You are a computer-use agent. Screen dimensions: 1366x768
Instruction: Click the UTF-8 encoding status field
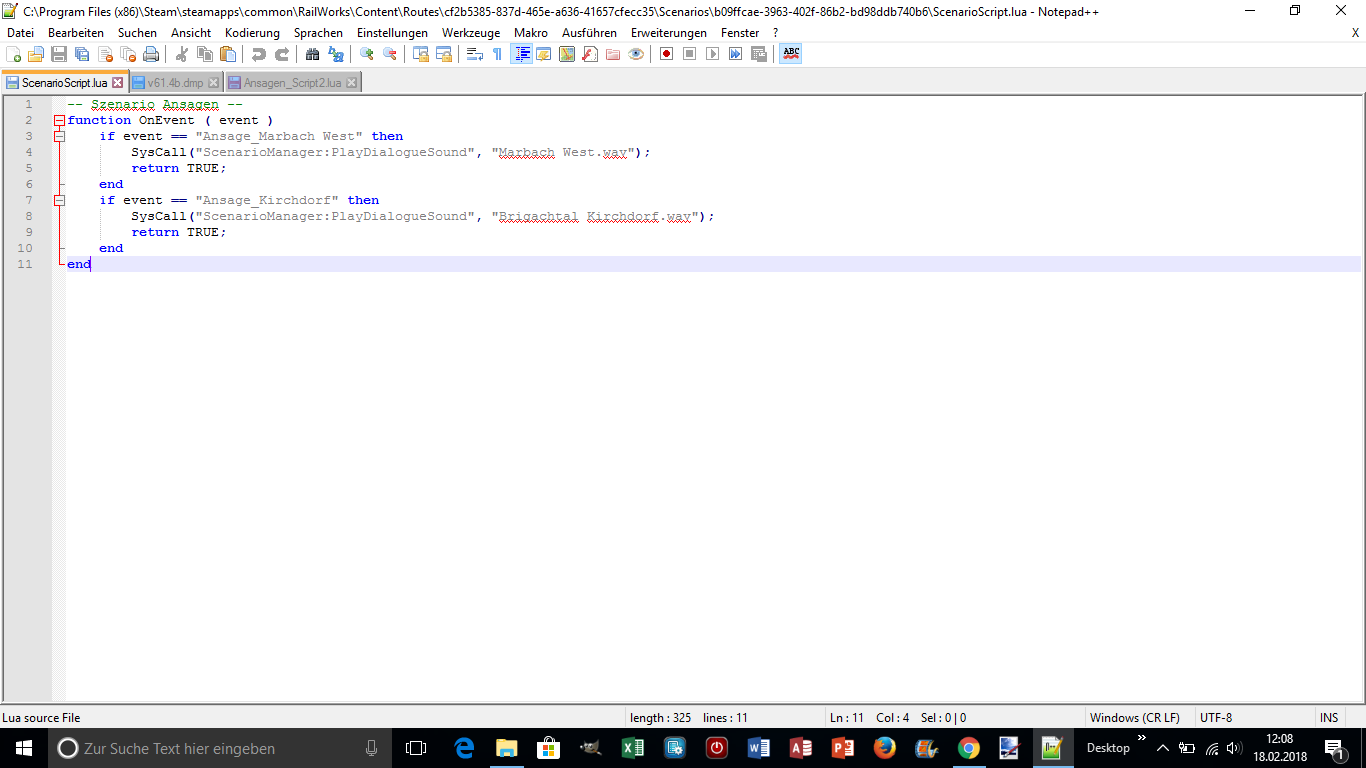tap(1215, 717)
